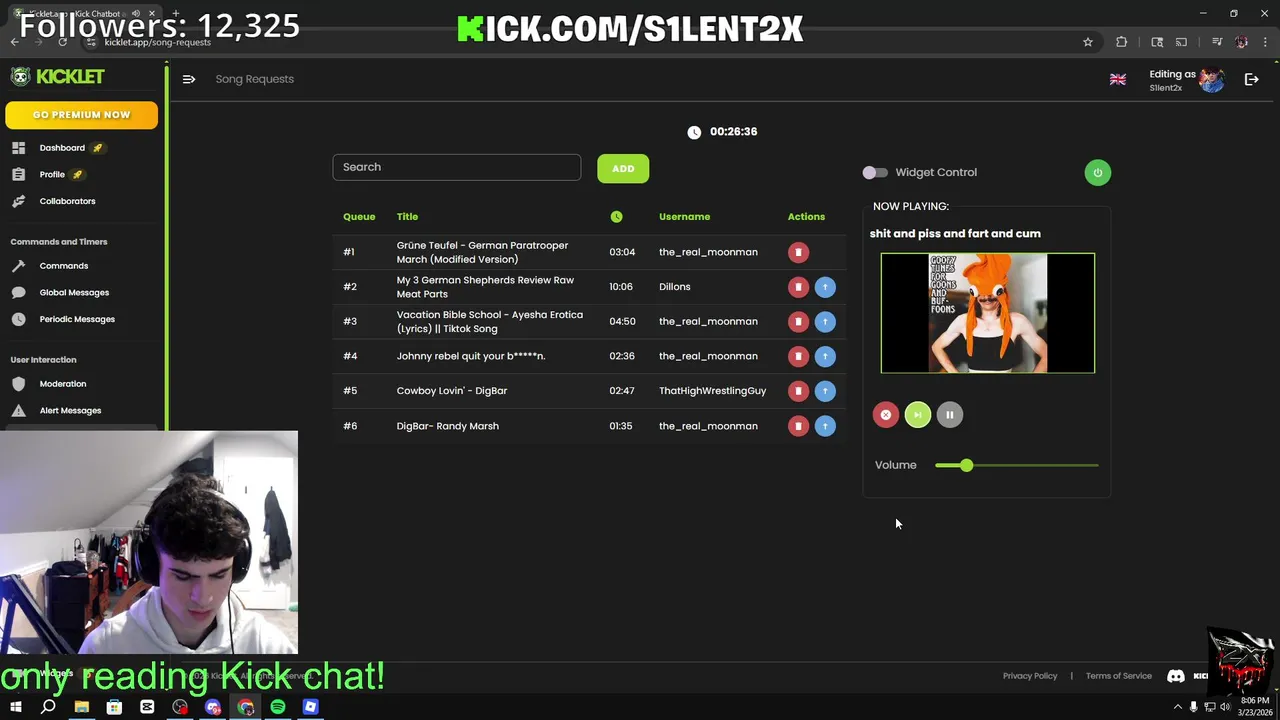1280x720 pixels.
Task: Click the Kicklet logo
Action: 58,77
